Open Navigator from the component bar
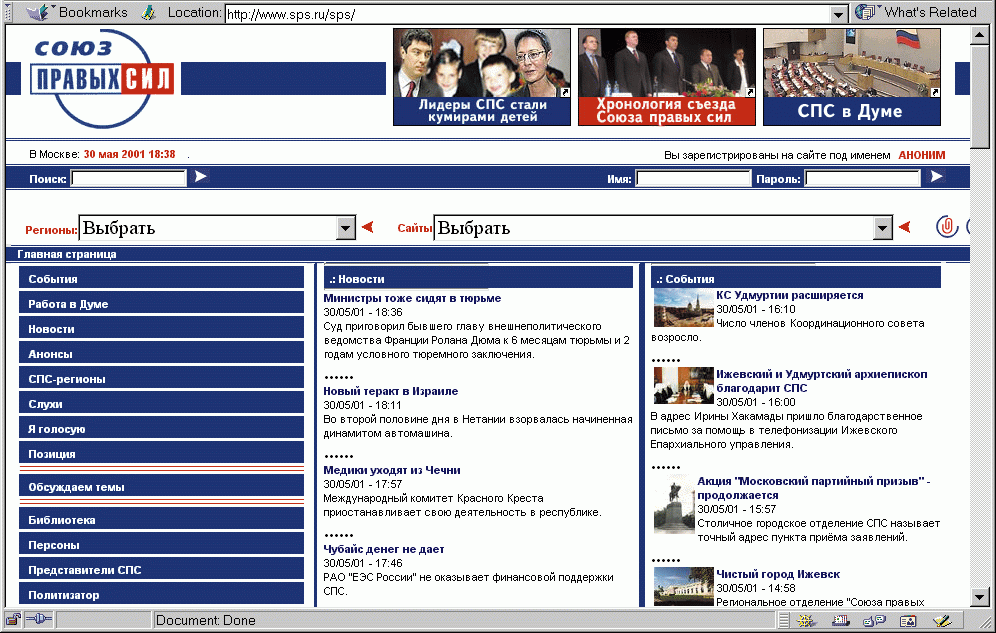 807,620
